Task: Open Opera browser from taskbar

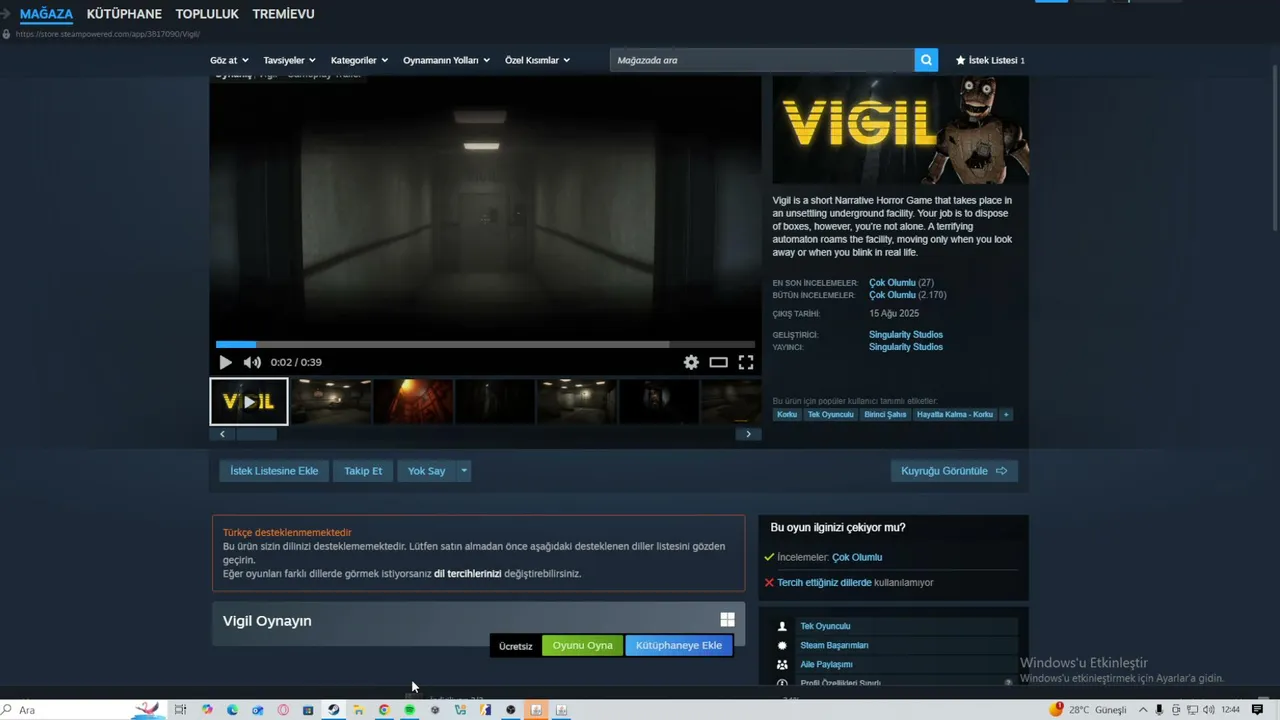Action: pos(283,710)
